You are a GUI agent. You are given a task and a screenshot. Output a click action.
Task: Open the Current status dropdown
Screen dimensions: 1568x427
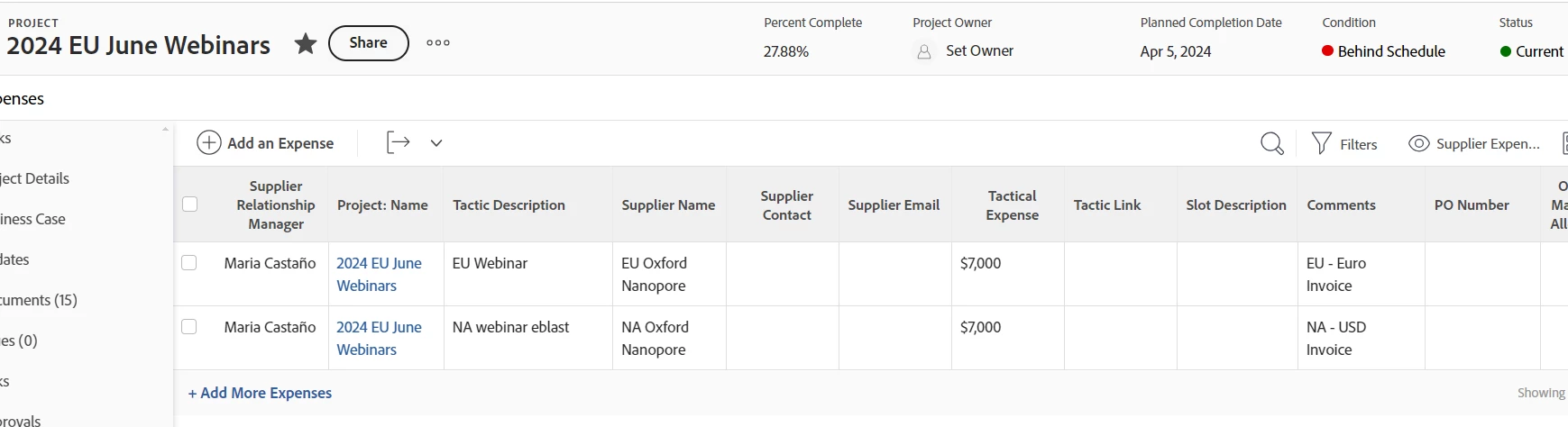[x=1538, y=51]
